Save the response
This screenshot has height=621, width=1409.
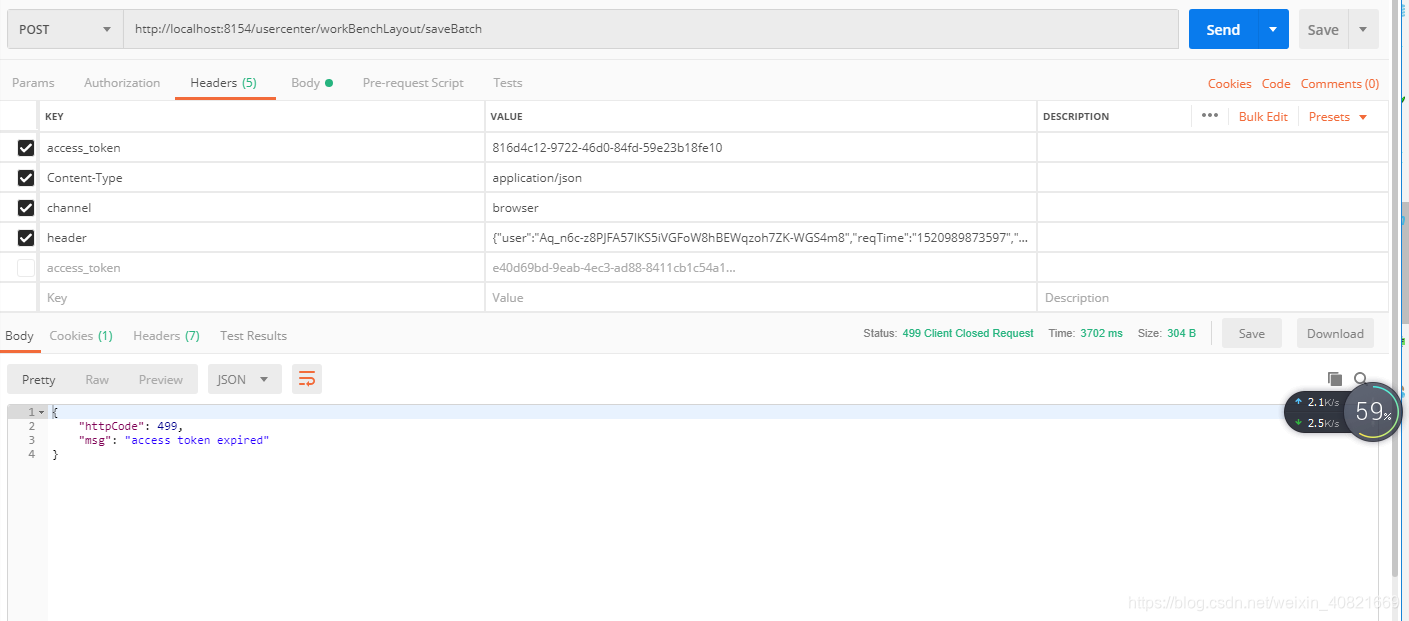(x=1251, y=334)
